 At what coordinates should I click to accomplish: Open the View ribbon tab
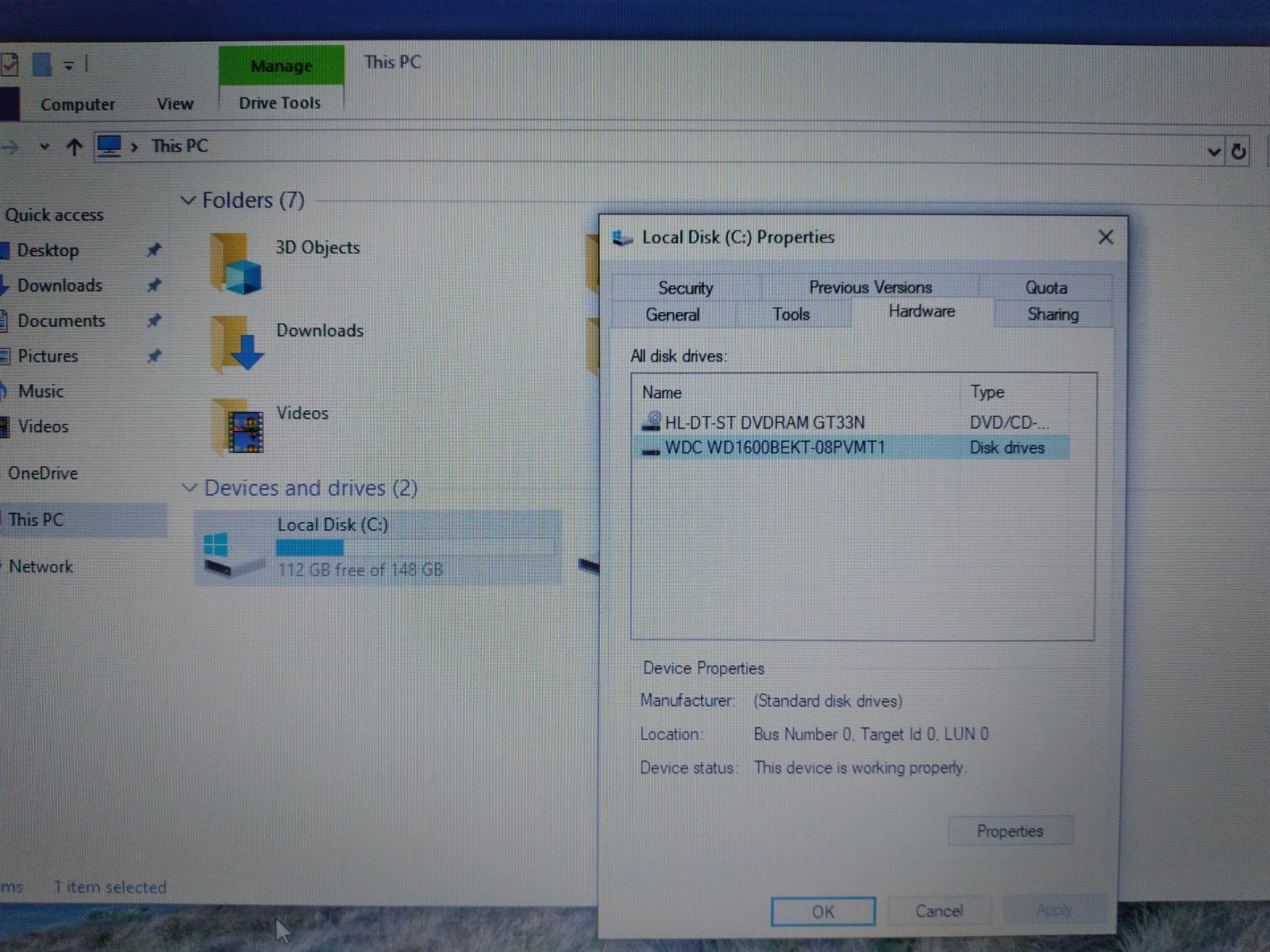[x=175, y=104]
